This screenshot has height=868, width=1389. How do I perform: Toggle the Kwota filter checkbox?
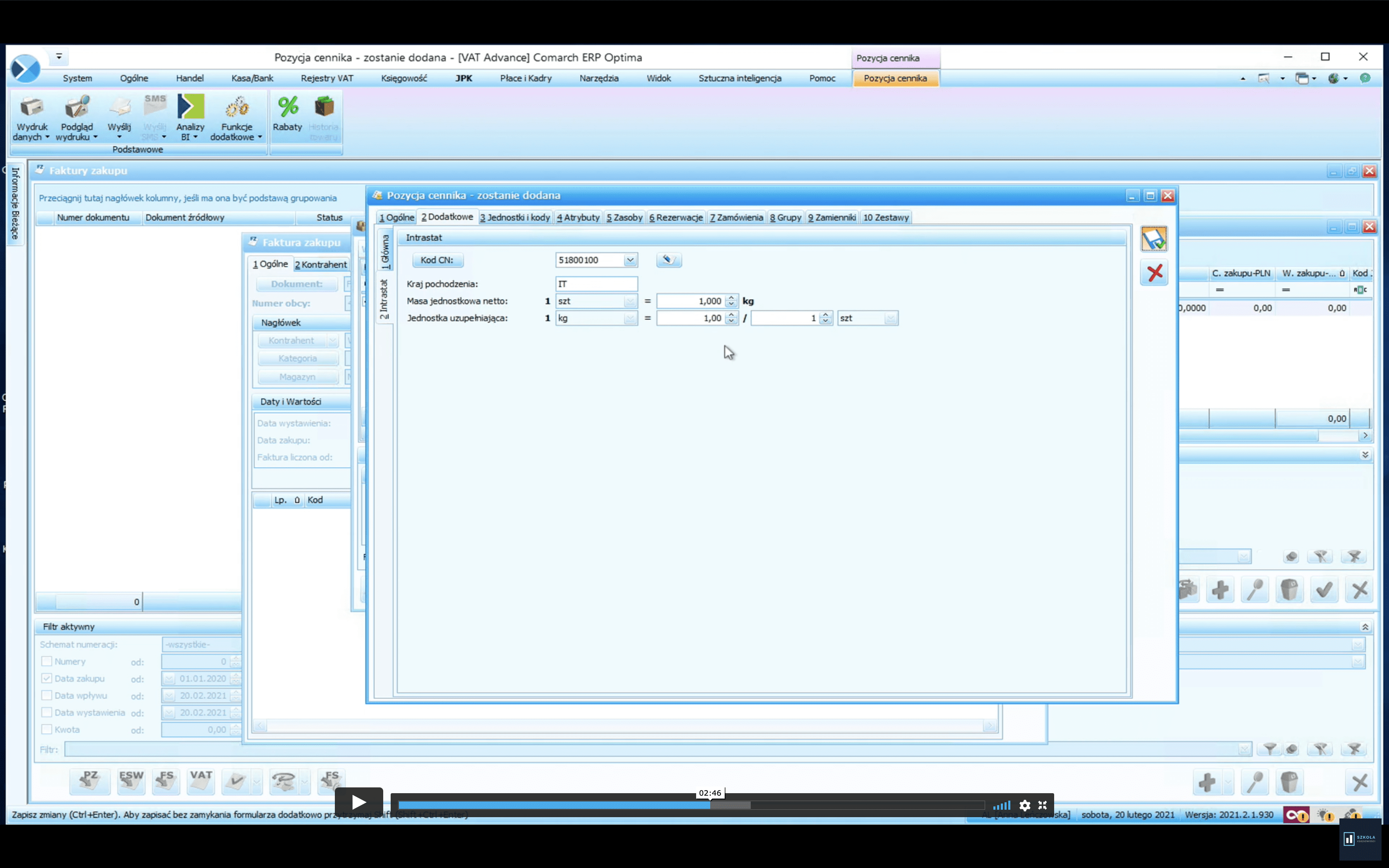point(46,730)
